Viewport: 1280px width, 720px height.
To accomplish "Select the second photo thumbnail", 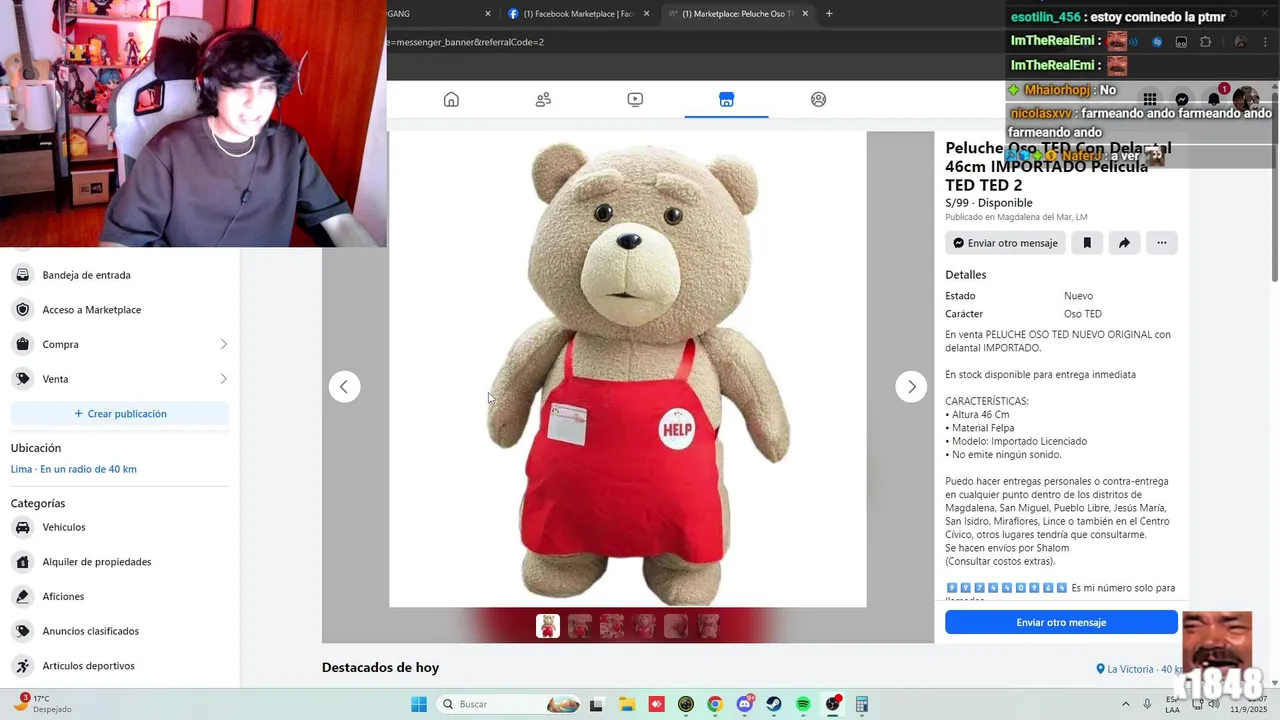I will tap(580, 626).
